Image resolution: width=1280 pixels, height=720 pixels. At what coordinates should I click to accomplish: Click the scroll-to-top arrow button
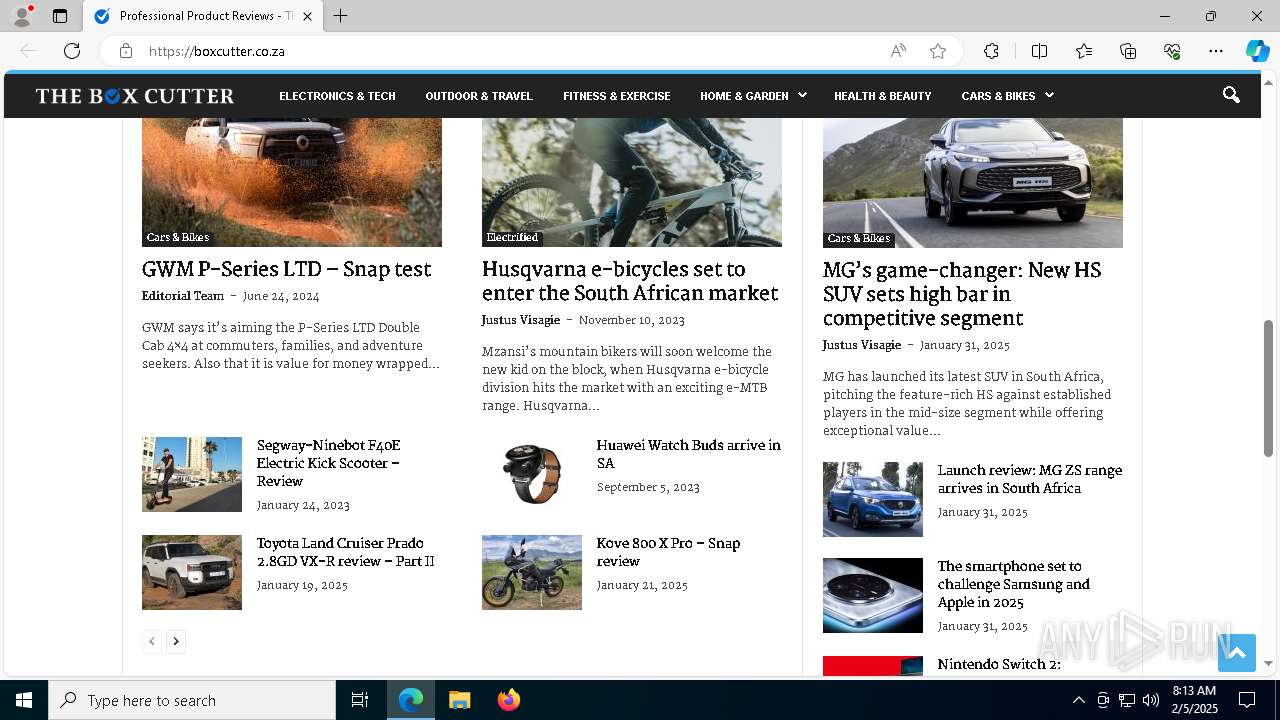1237,653
